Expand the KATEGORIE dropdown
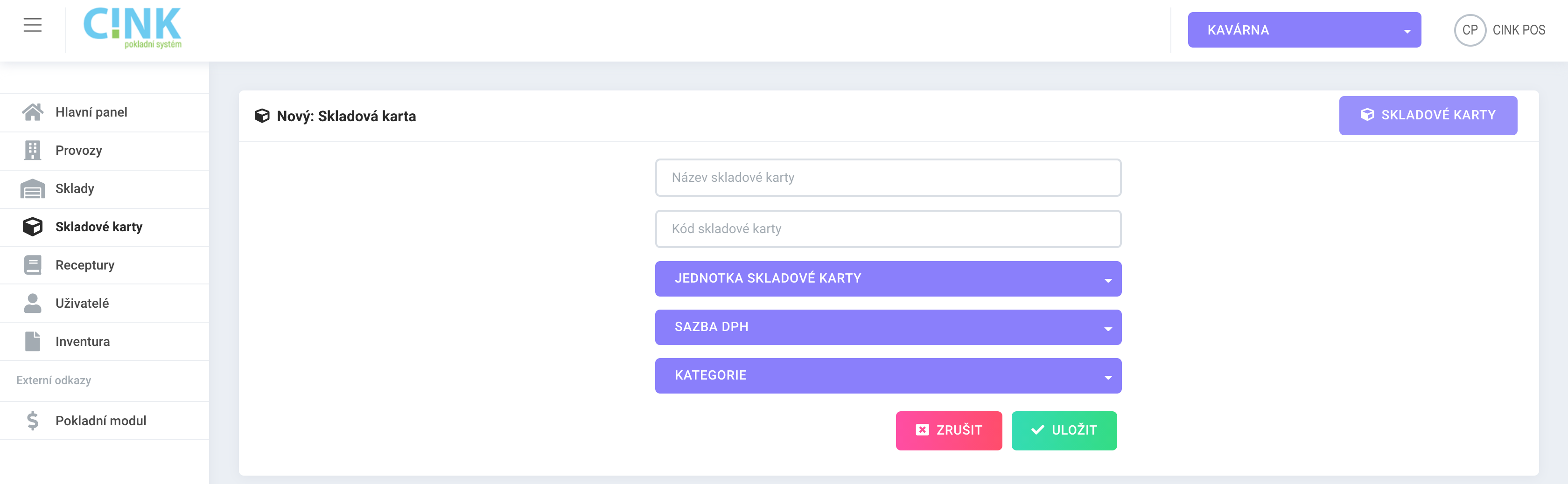Viewport: 1568px width, 484px height. (x=888, y=376)
